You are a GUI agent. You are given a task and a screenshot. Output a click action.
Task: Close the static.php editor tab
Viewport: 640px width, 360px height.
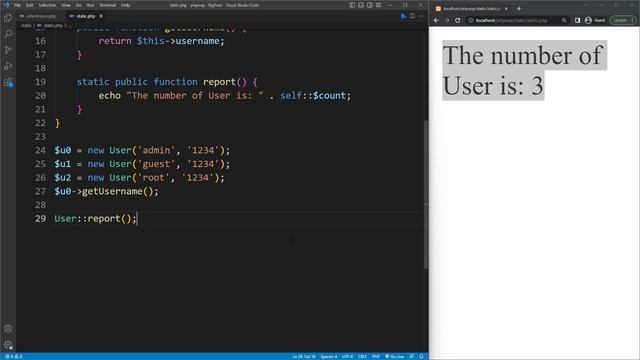101,16
